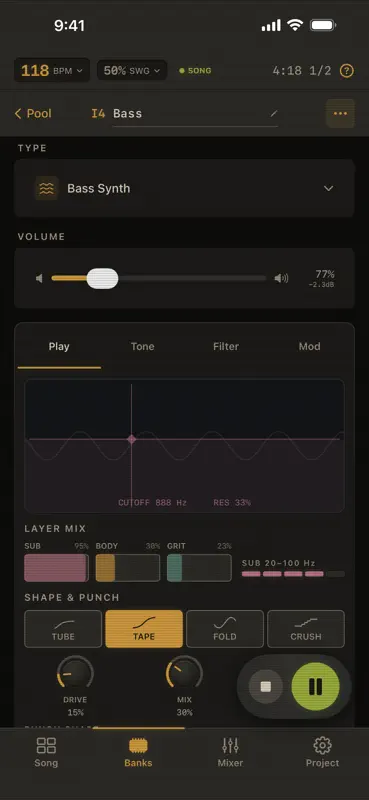
Task: Tap the I4 instrument slot label
Action: (98, 113)
